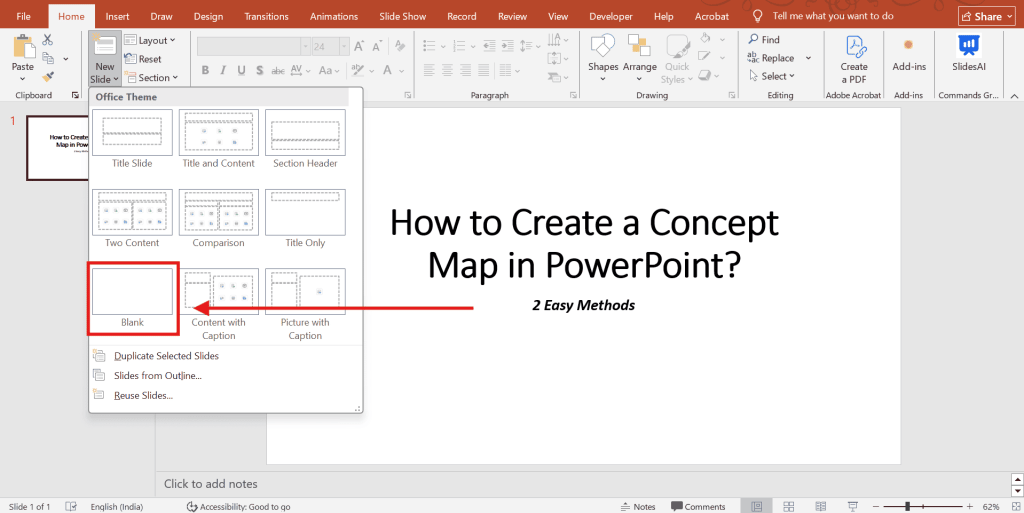
Task: Open the font size dropdown
Action: tap(344, 46)
